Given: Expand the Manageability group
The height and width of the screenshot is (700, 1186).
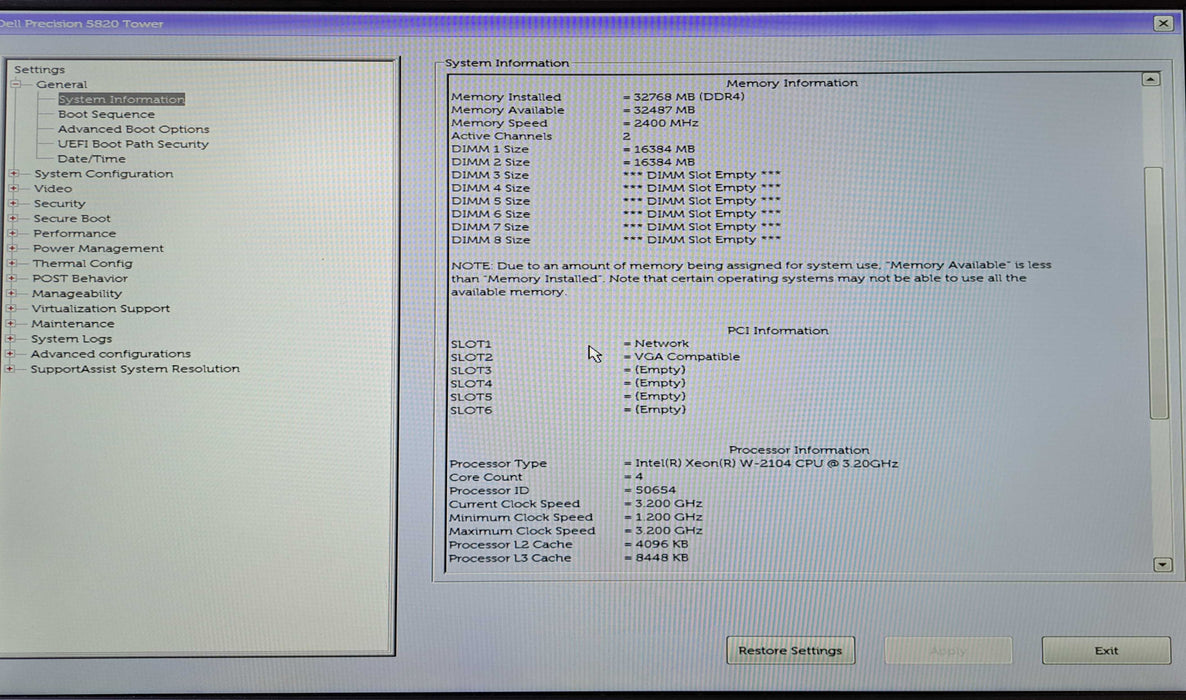Looking at the screenshot, I should pyautogui.click(x=14, y=293).
